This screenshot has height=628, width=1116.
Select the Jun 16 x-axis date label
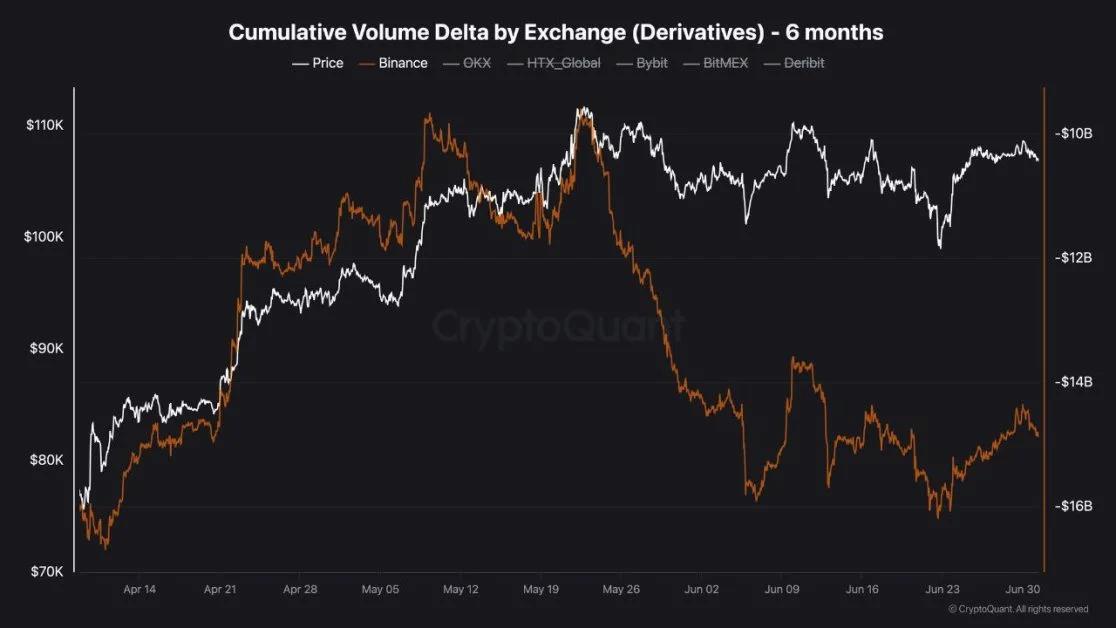pos(862,590)
